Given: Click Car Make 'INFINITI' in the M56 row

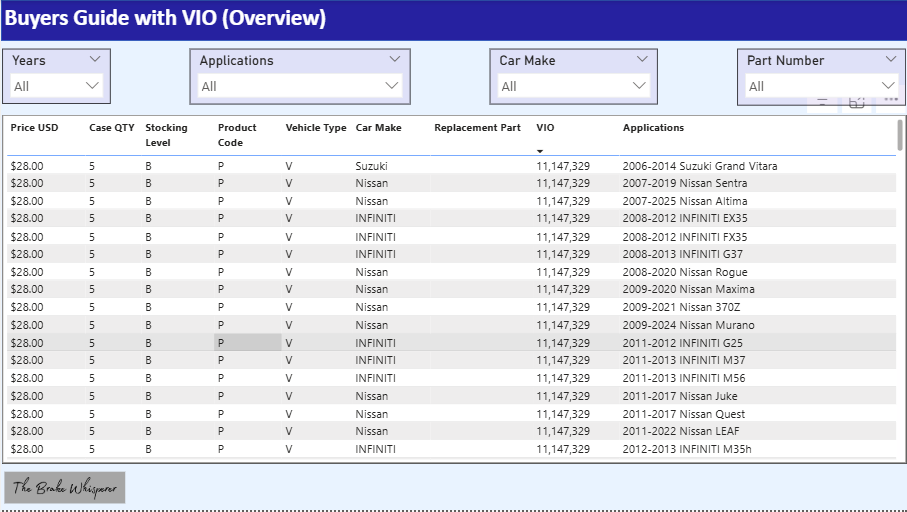Looking at the screenshot, I should [x=375, y=378].
